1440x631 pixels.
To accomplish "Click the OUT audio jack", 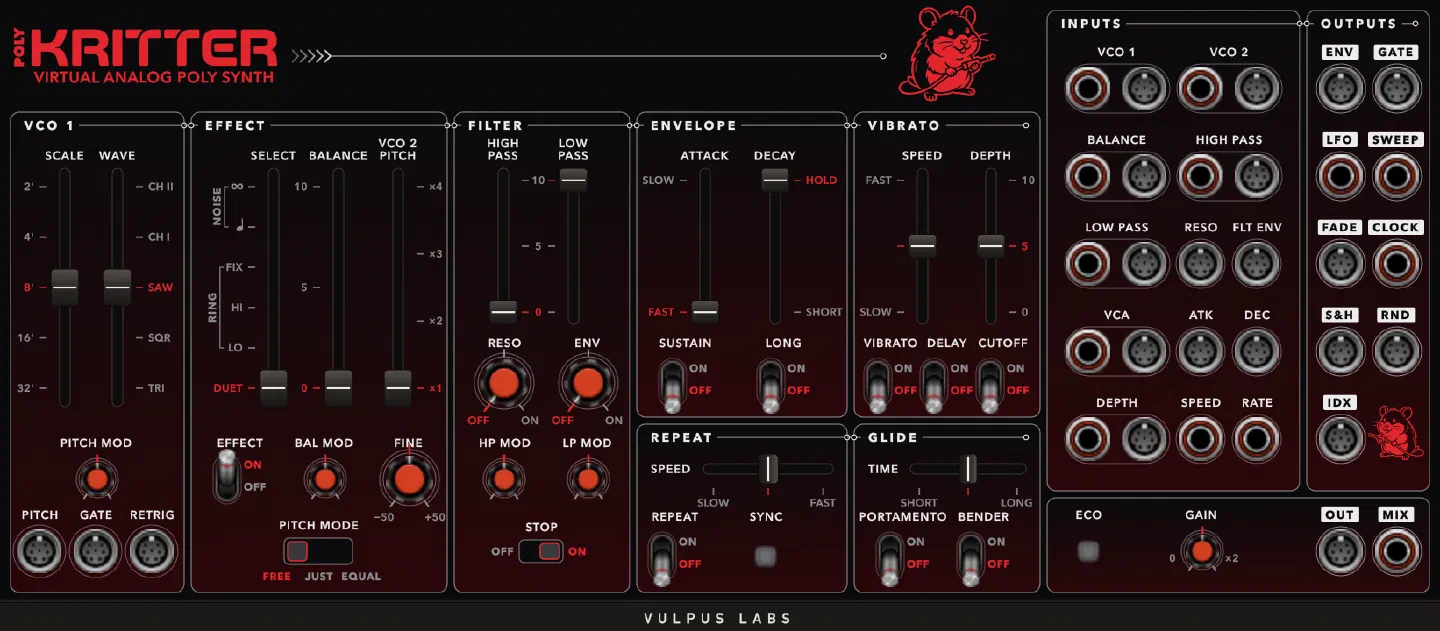I will [1340, 552].
